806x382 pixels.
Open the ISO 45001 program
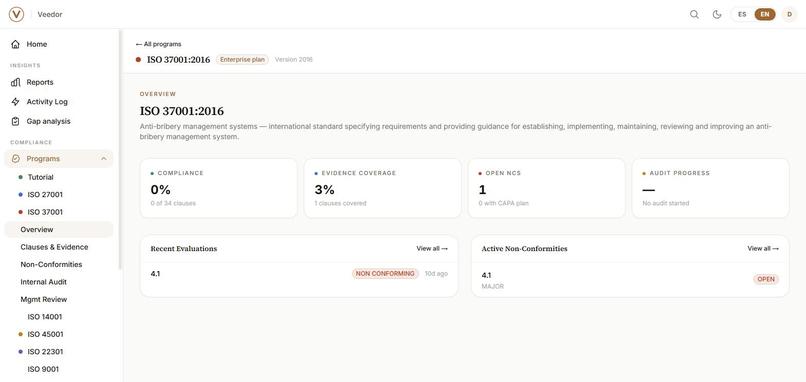pos(59,334)
